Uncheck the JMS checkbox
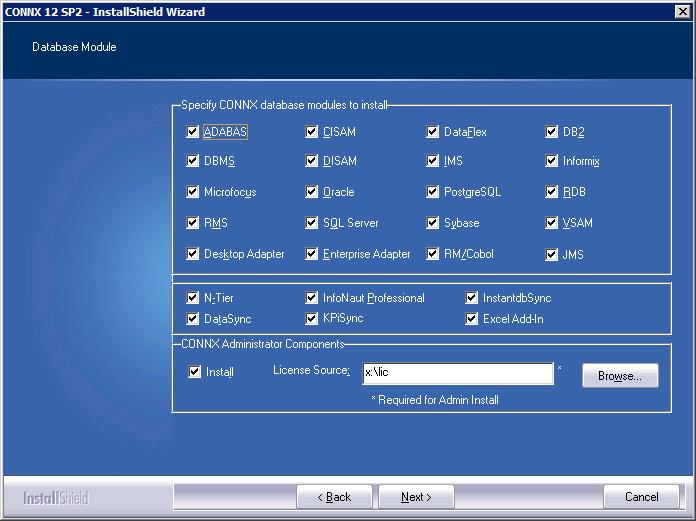The image size is (696, 521). (551, 255)
